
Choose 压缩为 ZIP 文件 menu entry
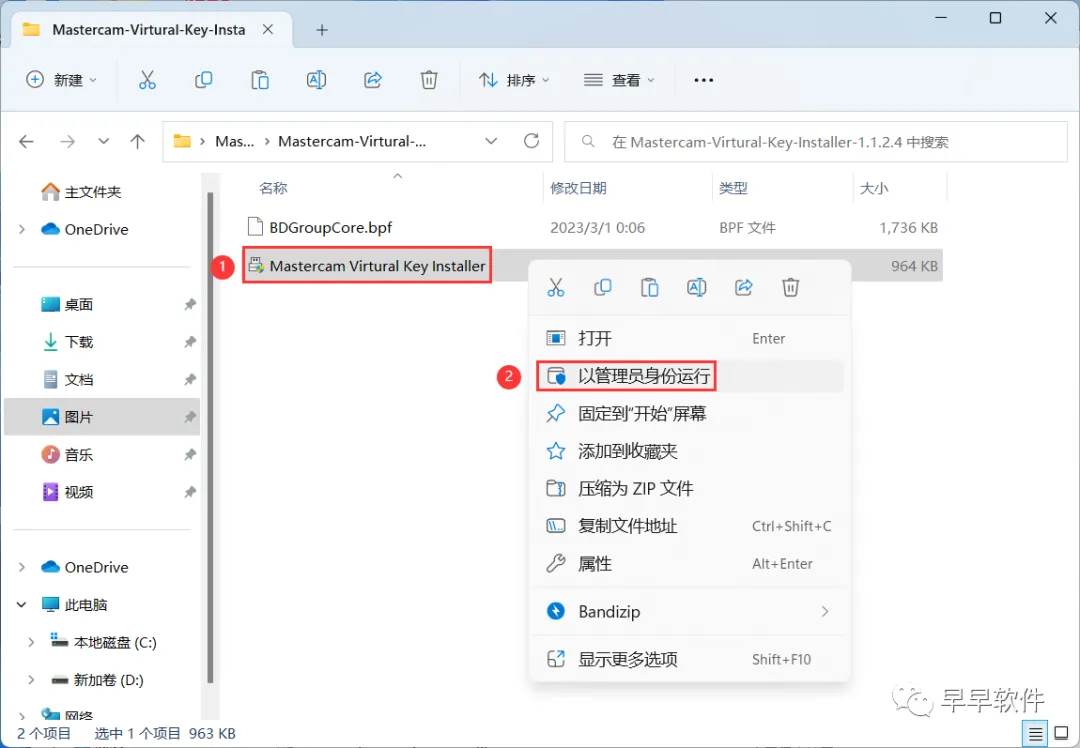[689, 488]
